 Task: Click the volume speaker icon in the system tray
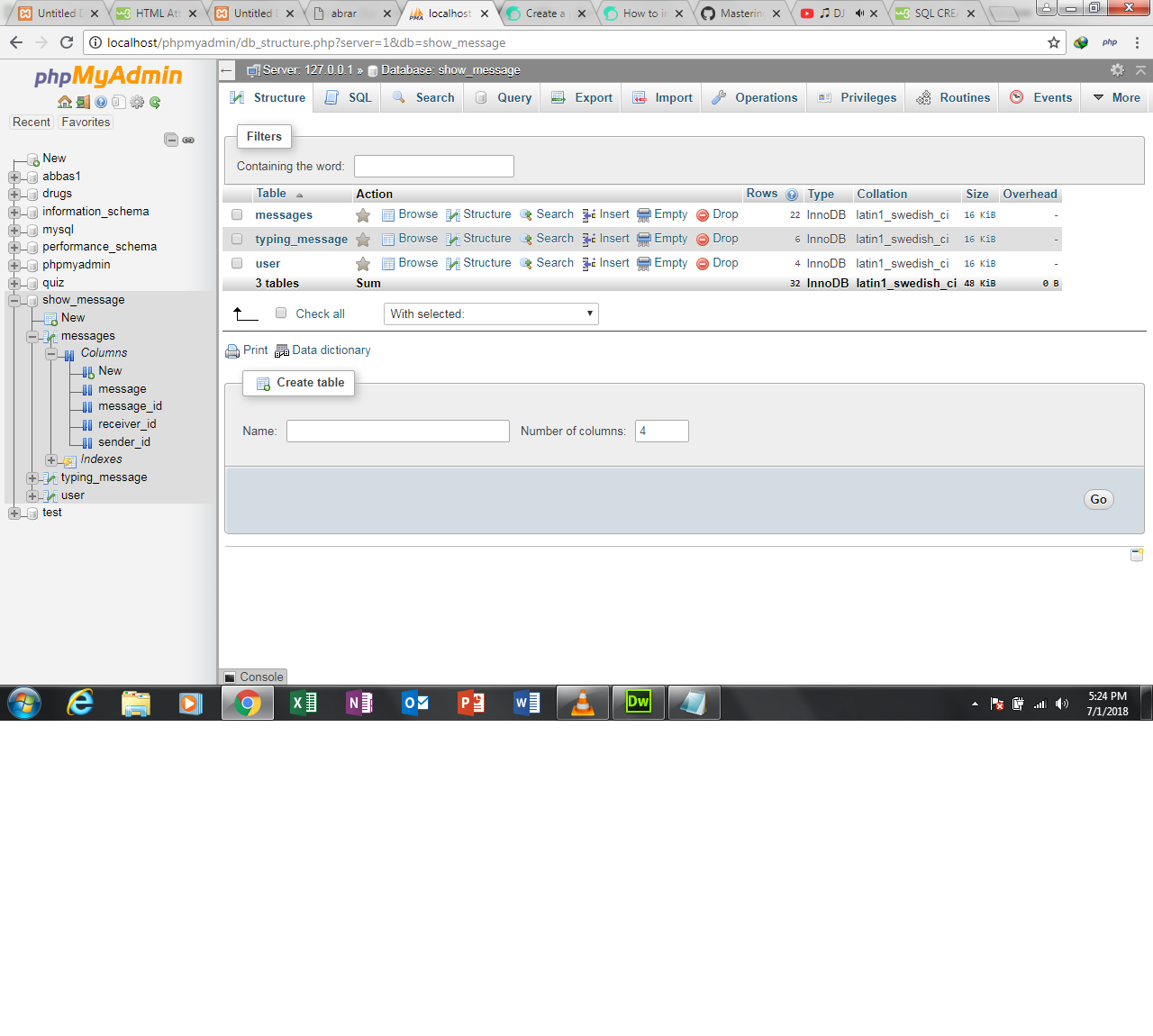[1062, 704]
